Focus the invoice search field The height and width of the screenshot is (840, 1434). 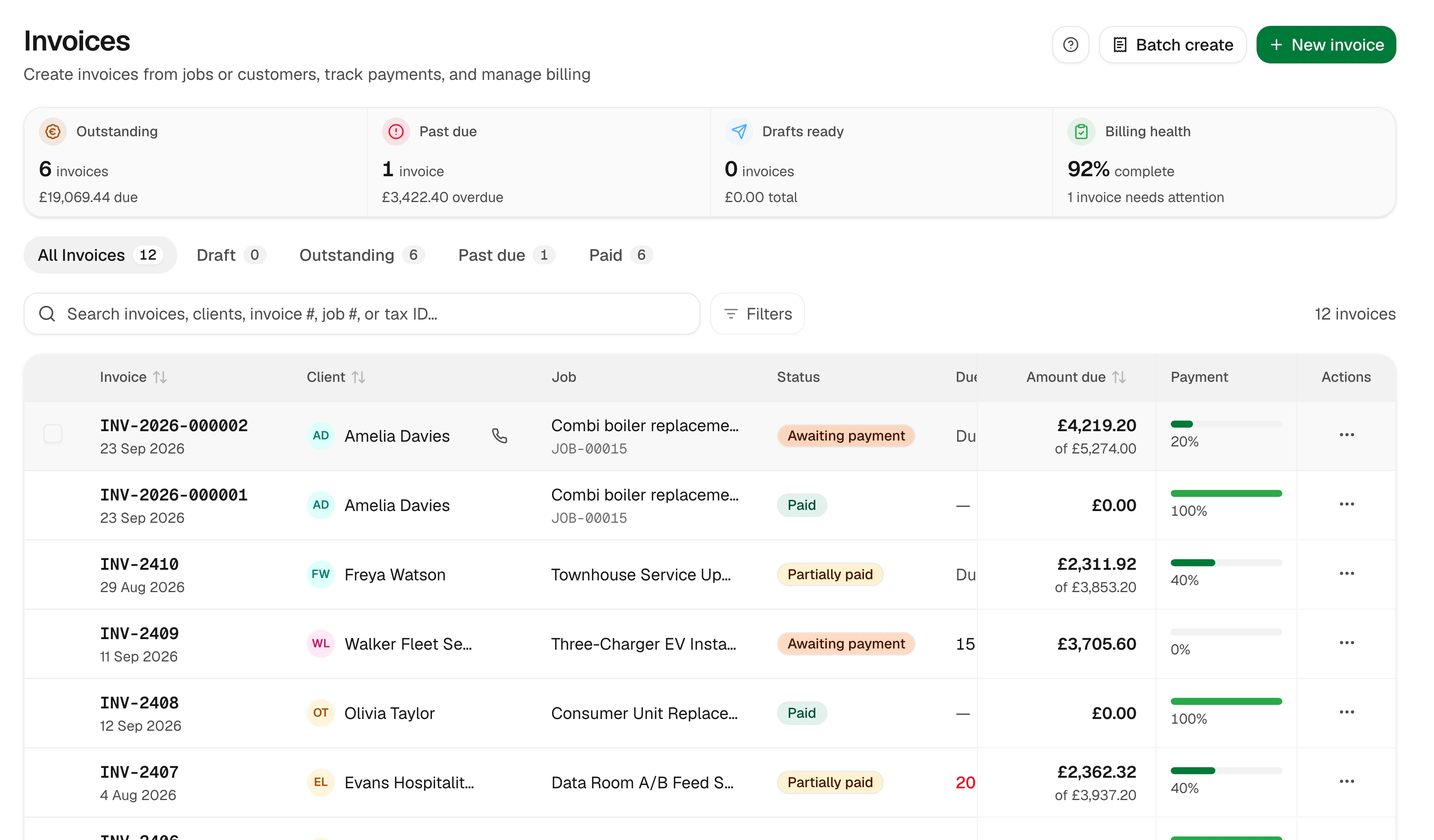(362, 314)
